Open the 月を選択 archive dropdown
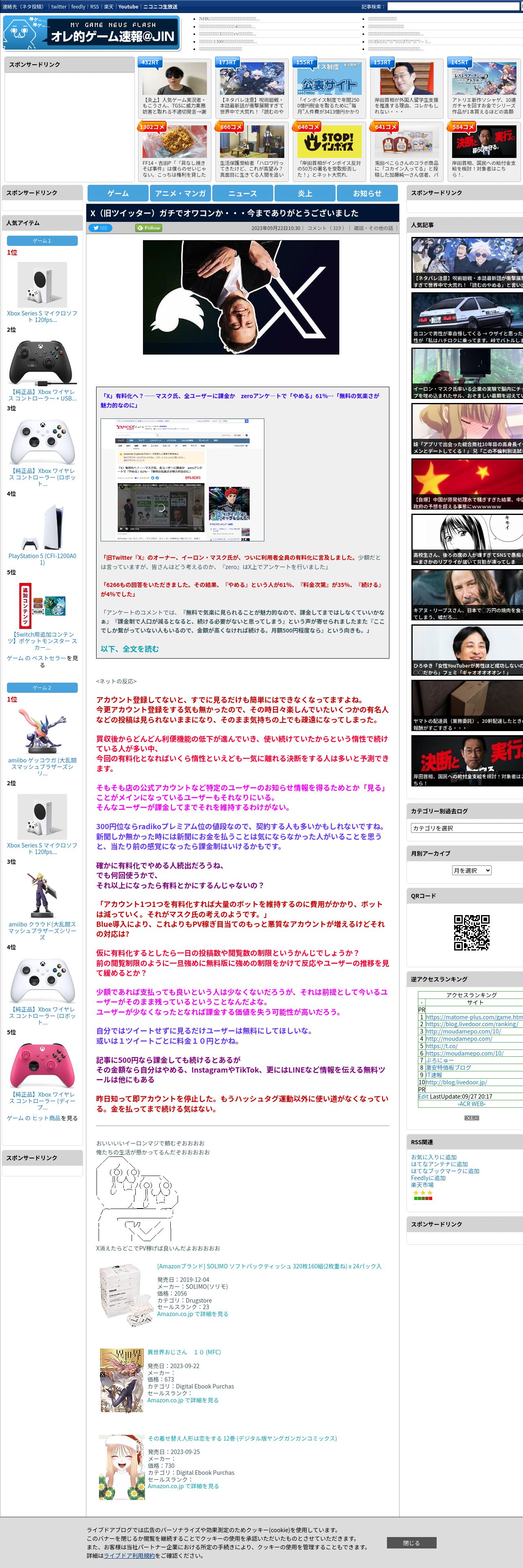Viewport: 523px width, 1568px height. (471, 870)
